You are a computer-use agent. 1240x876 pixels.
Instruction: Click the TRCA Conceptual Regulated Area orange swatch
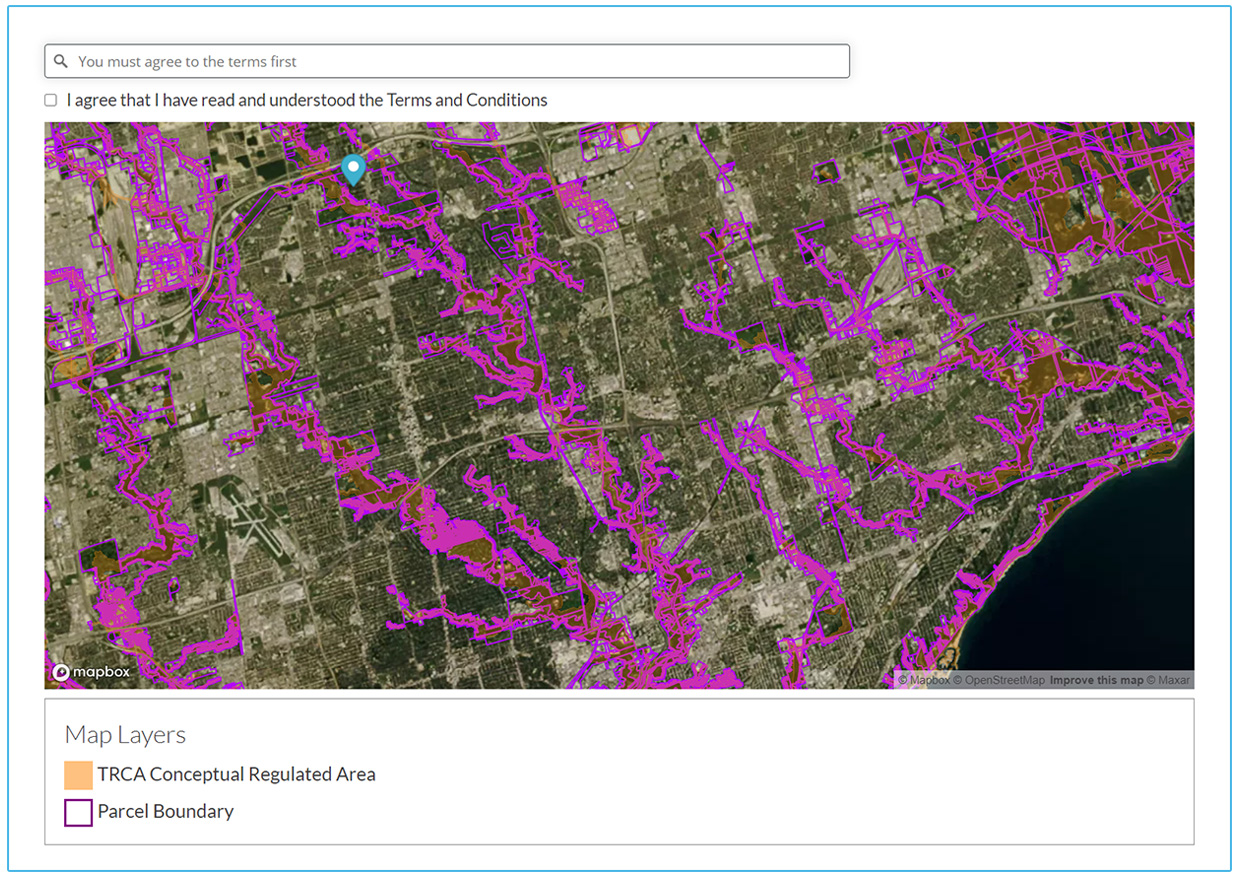78,775
